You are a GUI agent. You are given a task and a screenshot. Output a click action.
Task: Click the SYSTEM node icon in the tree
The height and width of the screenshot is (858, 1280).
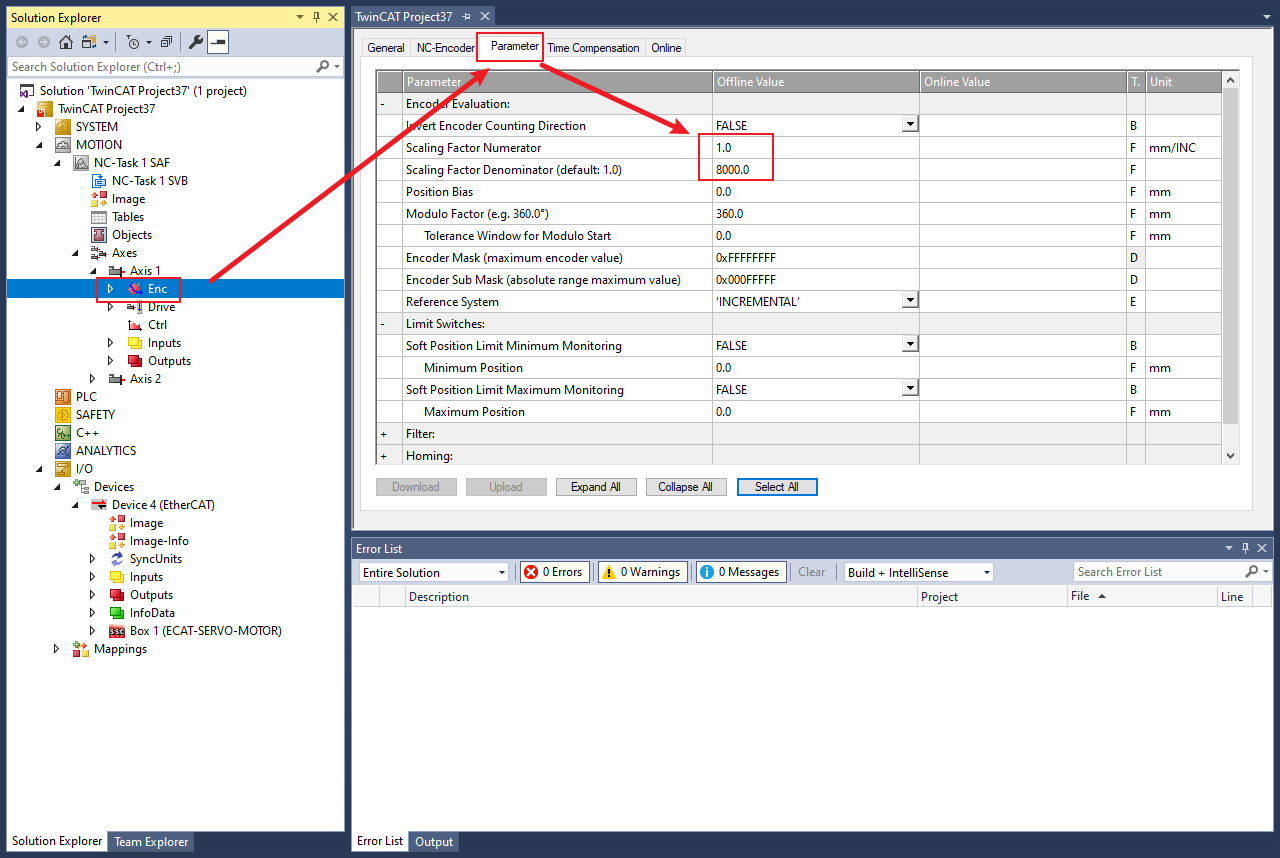pos(62,127)
